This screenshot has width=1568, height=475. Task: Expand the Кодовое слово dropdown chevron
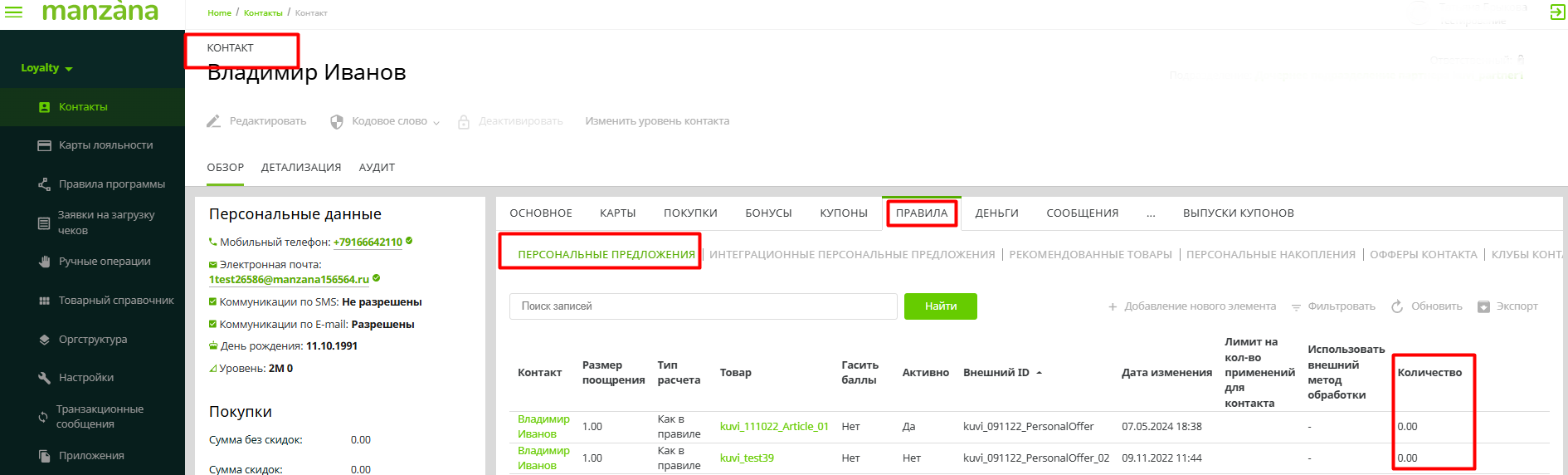tap(436, 123)
